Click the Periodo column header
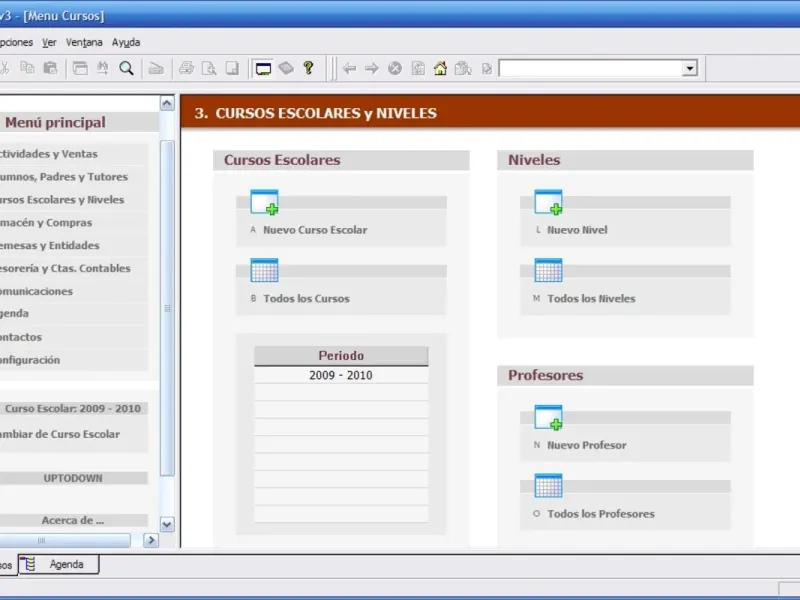 pyautogui.click(x=341, y=356)
